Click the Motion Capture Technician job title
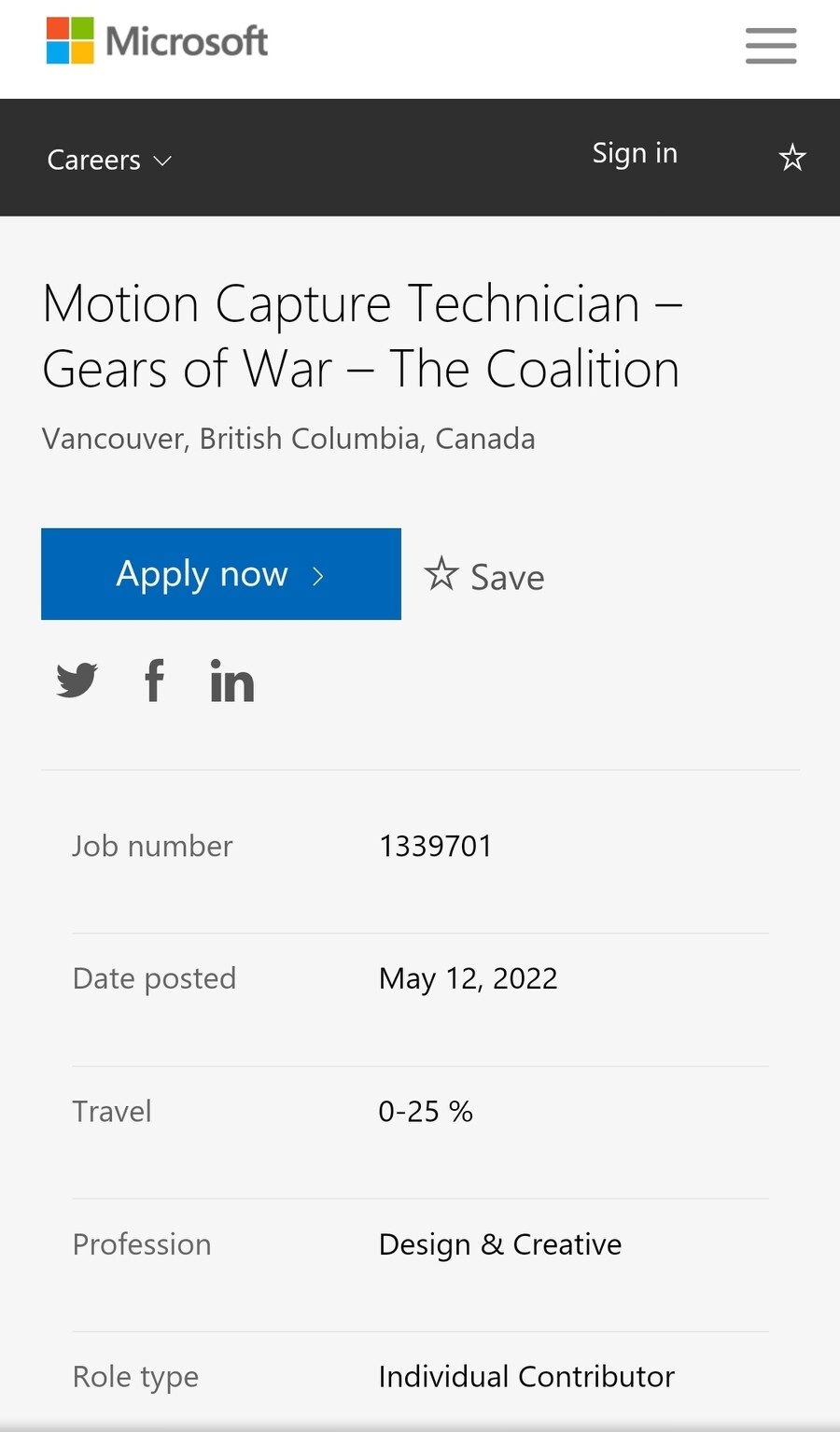The width and height of the screenshot is (840, 1432). pos(362,336)
